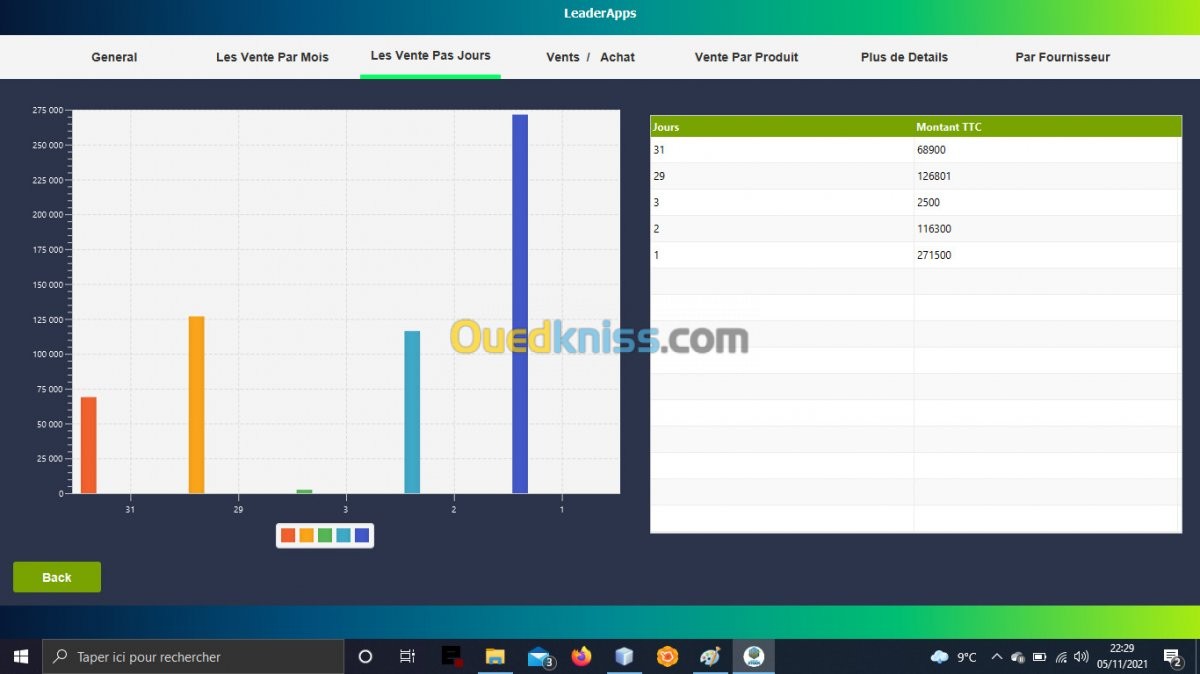Open the General tab

point(114,57)
